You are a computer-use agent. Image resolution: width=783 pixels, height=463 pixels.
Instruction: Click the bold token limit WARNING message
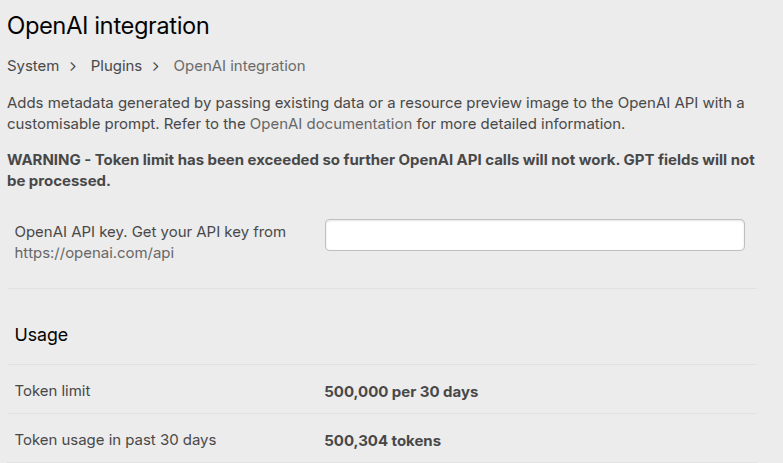[380, 160]
